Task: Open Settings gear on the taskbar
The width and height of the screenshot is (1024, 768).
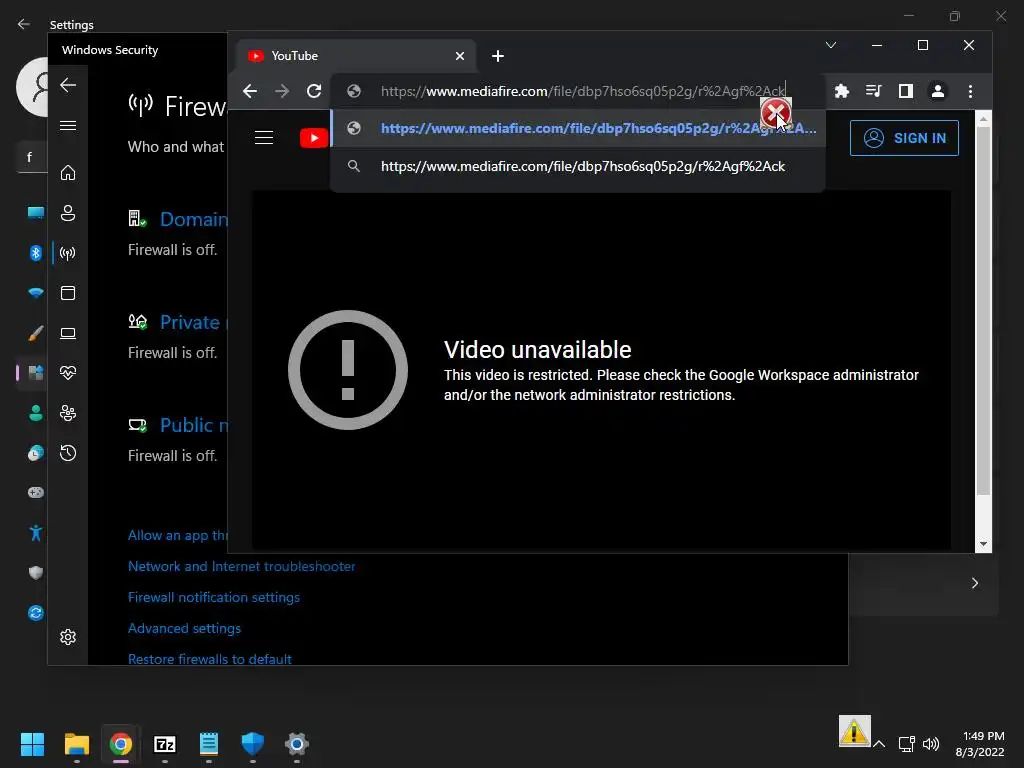Action: (x=296, y=744)
